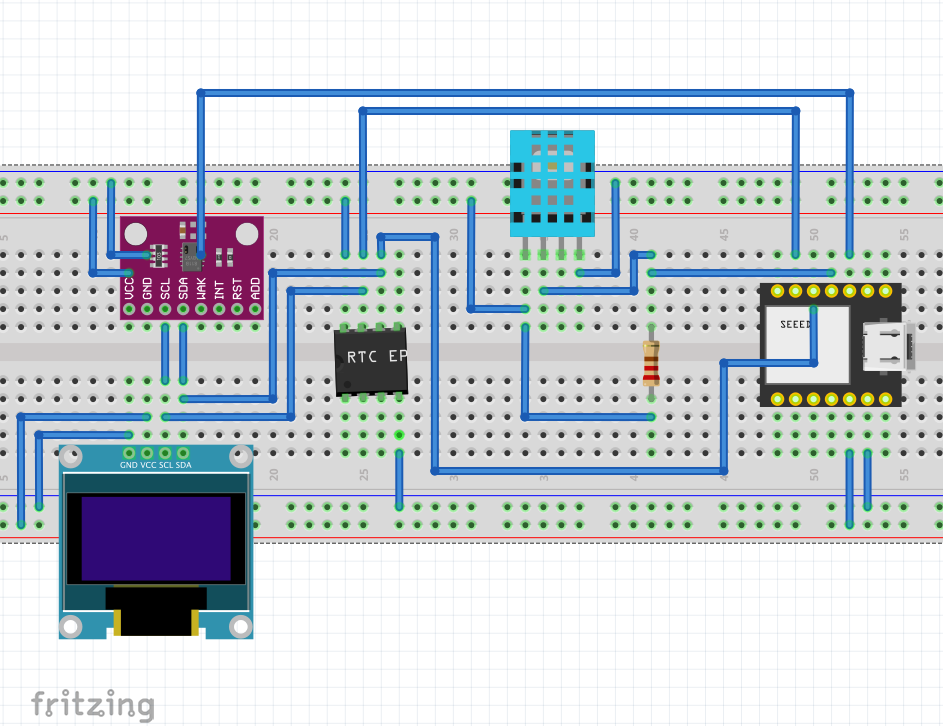The width and height of the screenshot is (943, 726).
Task: Click the OLED display purple screen
Action: tap(155, 538)
